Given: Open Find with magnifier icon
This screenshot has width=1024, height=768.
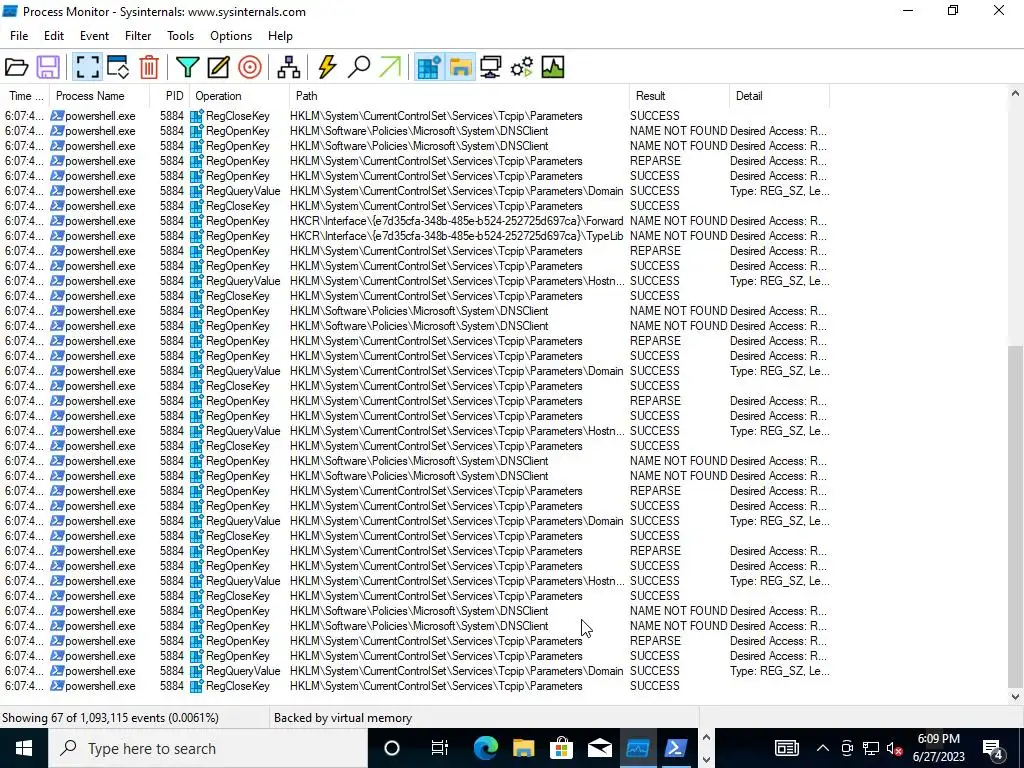Looking at the screenshot, I should [359, 67].
